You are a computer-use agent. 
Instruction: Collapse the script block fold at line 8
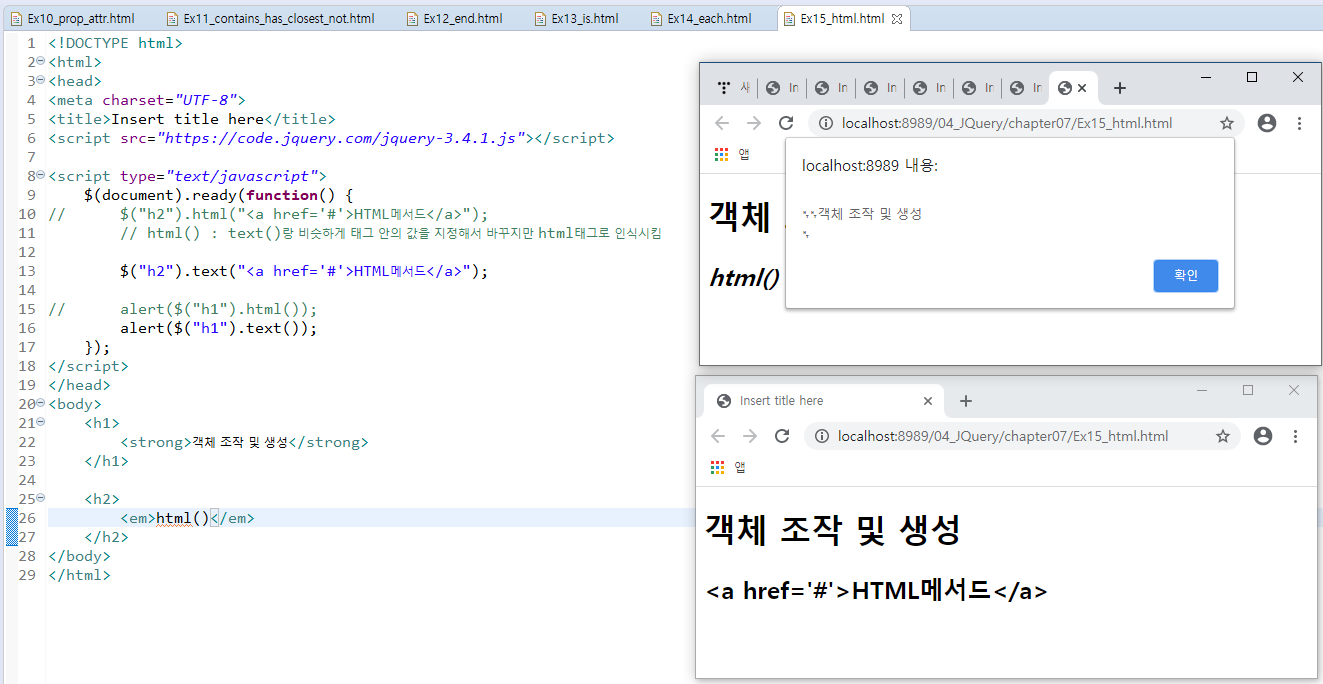click(40, 176)
